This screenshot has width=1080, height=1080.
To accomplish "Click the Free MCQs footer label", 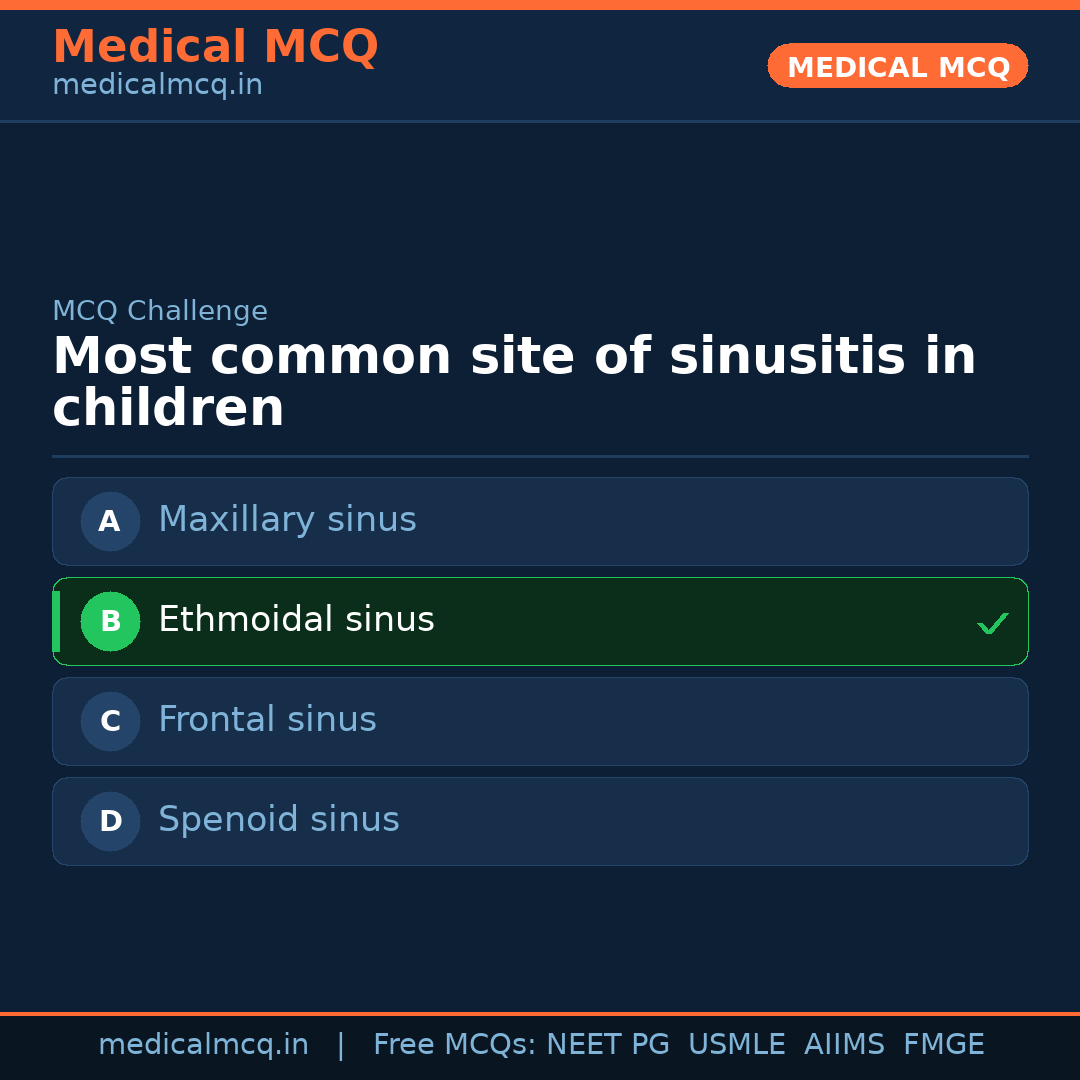I will pyautogui.click(x=455, y=1045).
